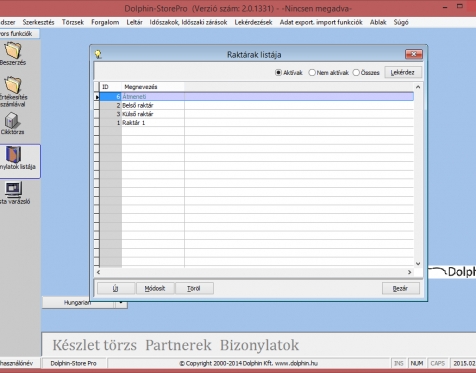
Task: Open the Súgó menu
Action: 401,22
